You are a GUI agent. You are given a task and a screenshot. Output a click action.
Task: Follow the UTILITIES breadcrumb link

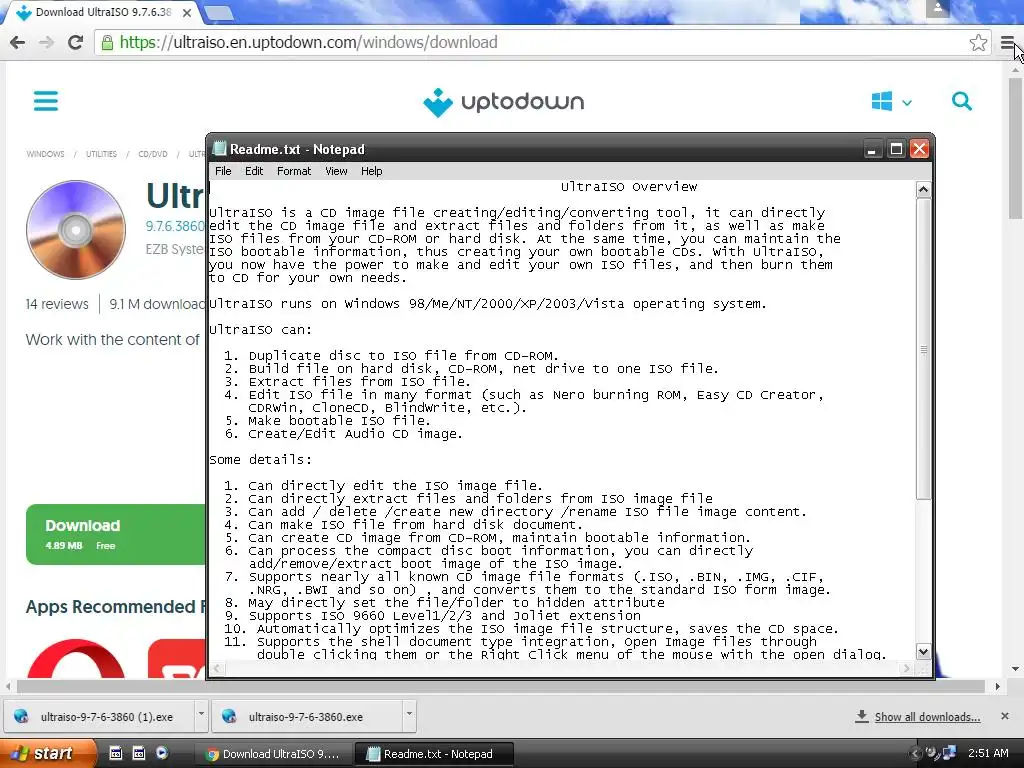101,154
